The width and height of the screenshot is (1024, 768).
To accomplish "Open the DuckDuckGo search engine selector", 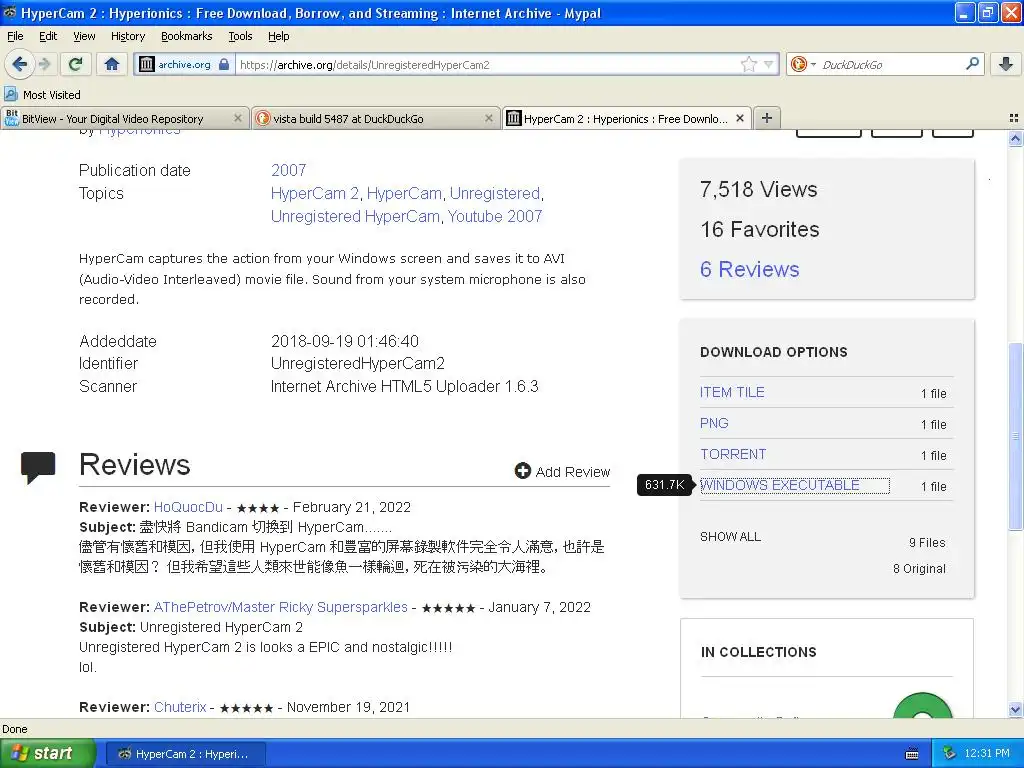I will pos(803,64).
